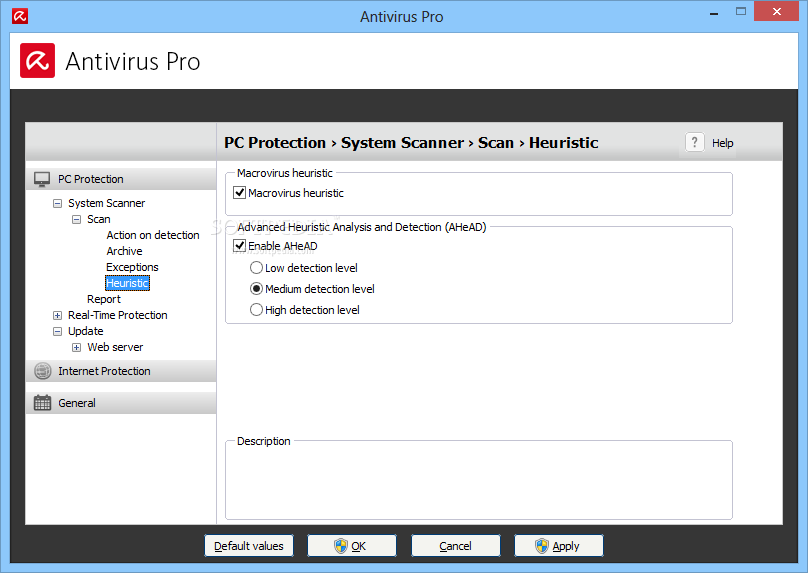Viewport: 808px width, 573px height.
Task: Select Scan tree label
Action: pos(98,219)
